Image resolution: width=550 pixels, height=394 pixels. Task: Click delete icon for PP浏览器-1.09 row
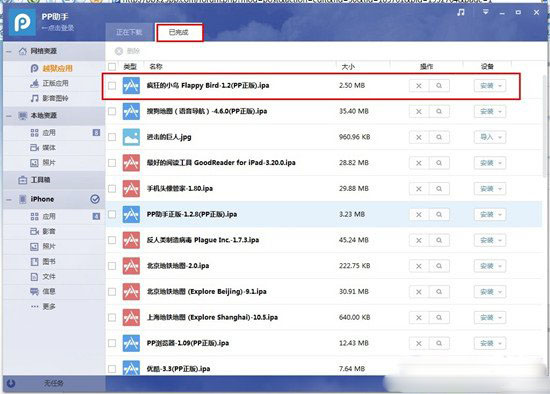click(419, 343)
